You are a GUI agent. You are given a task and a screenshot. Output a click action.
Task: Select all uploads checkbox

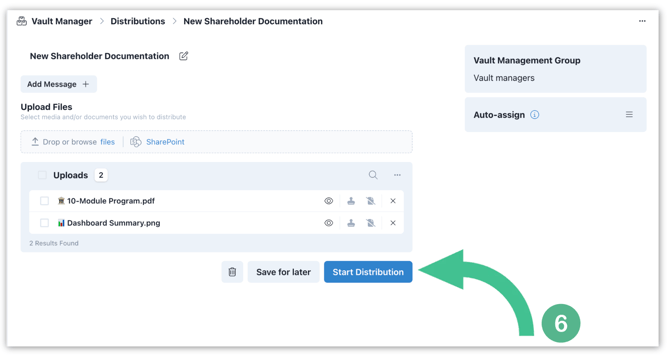pos(42,175)
